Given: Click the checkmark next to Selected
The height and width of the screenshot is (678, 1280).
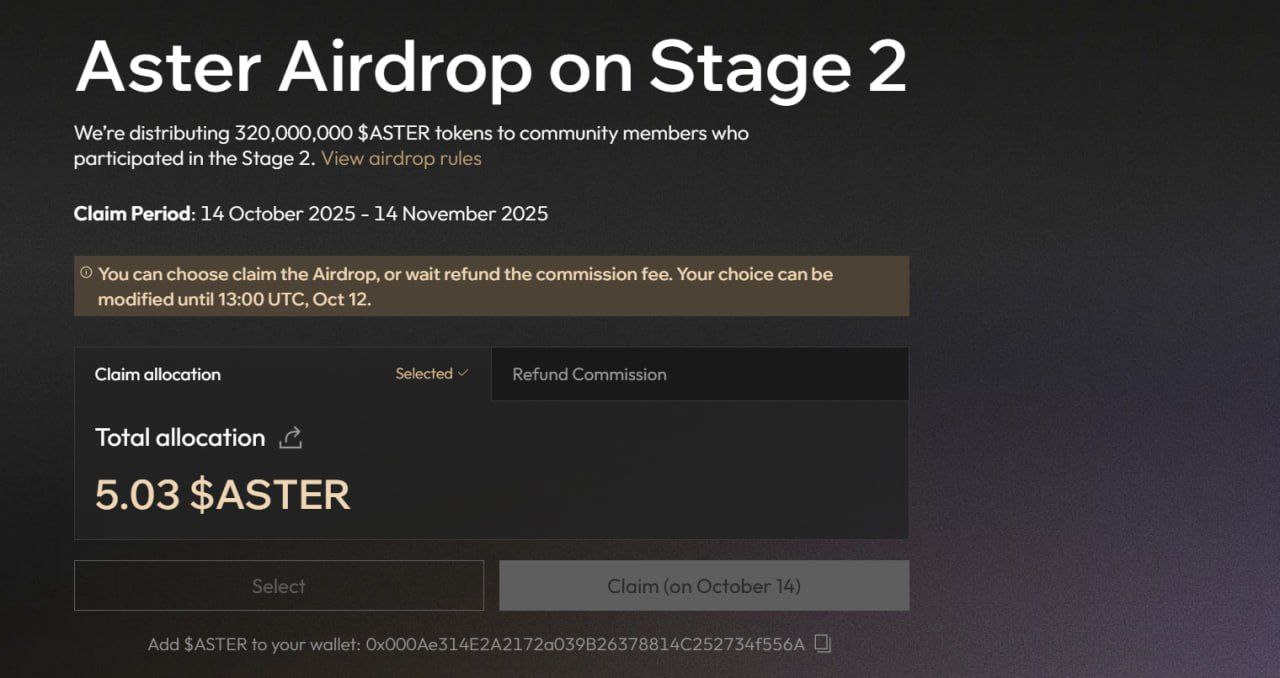Looking at the screenshot, I should click(463, 373).
